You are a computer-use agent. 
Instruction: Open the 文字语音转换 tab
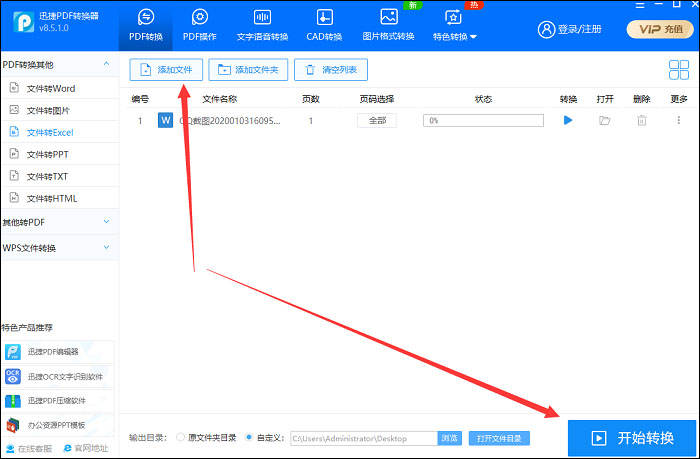point(262,25)
